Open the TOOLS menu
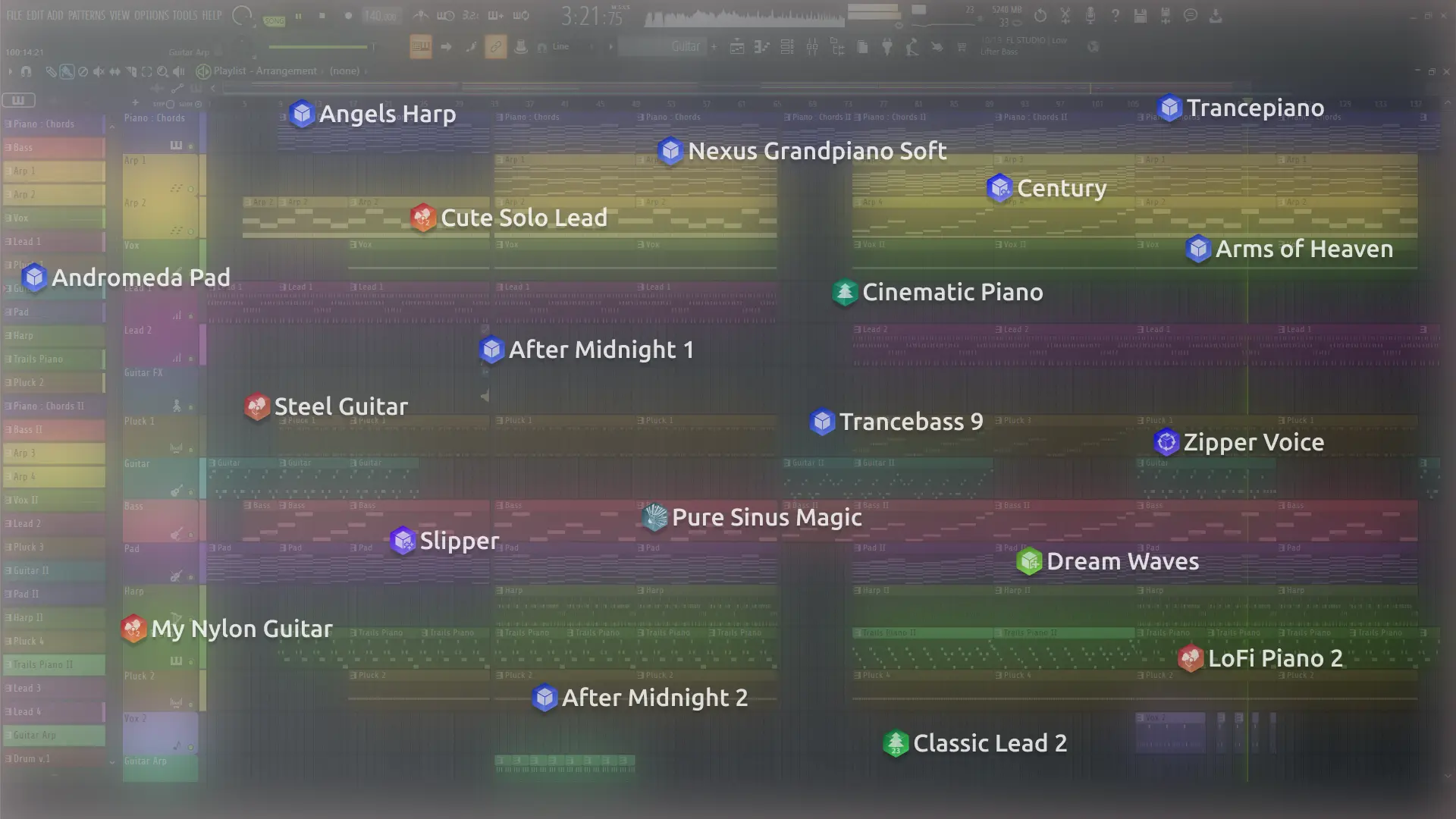Screen dimensions: 1456x819 184,15
